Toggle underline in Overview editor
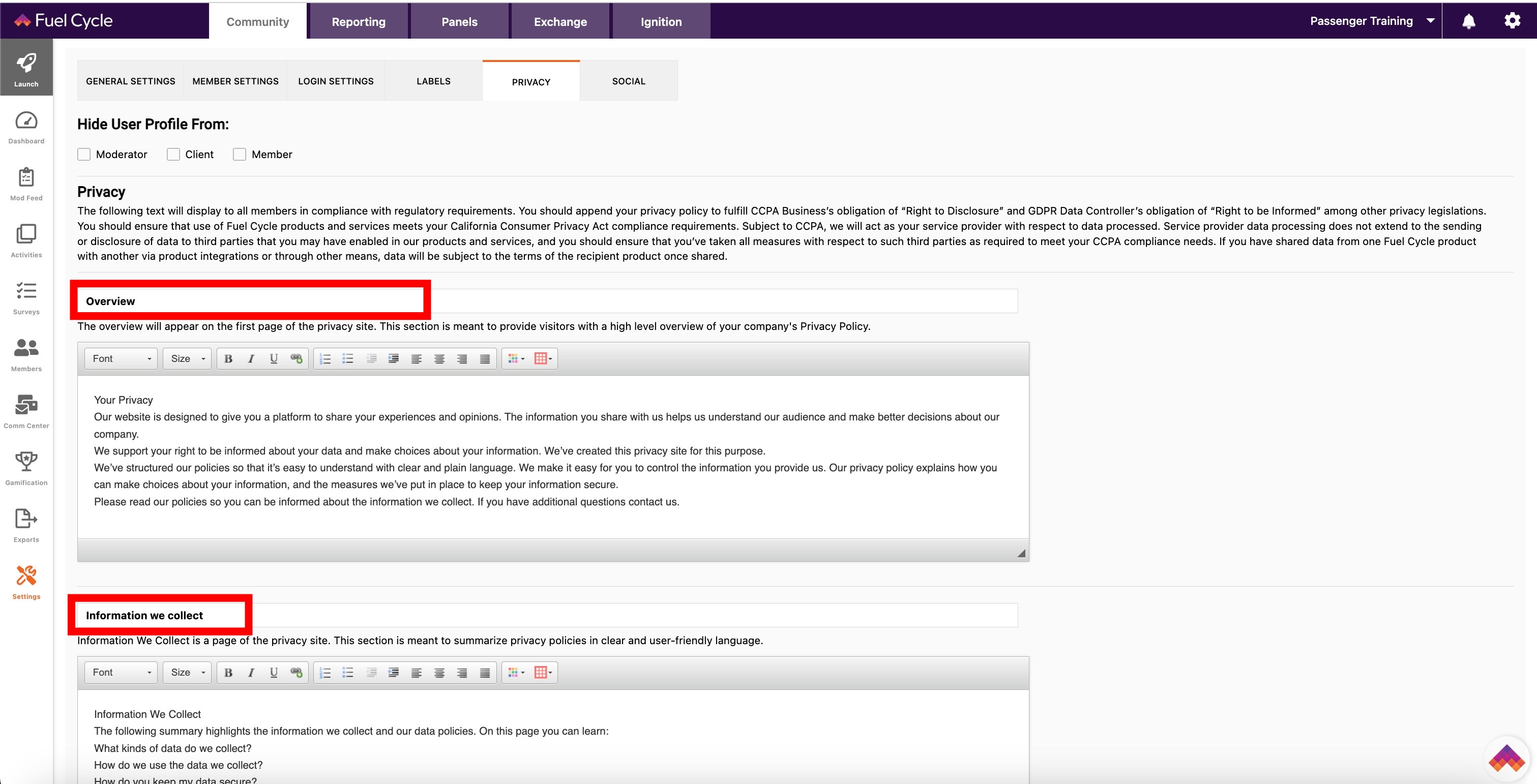Viewport: 1537px width, 784px height. pos(274,358)
